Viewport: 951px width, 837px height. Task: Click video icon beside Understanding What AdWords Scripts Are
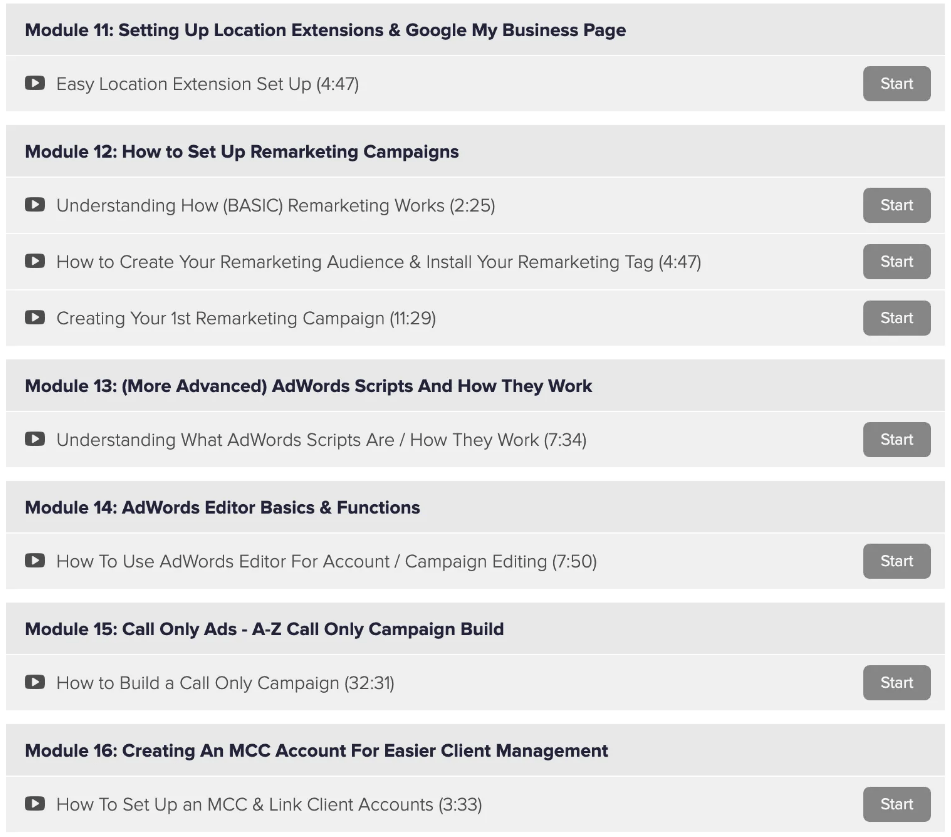point(35,439)
